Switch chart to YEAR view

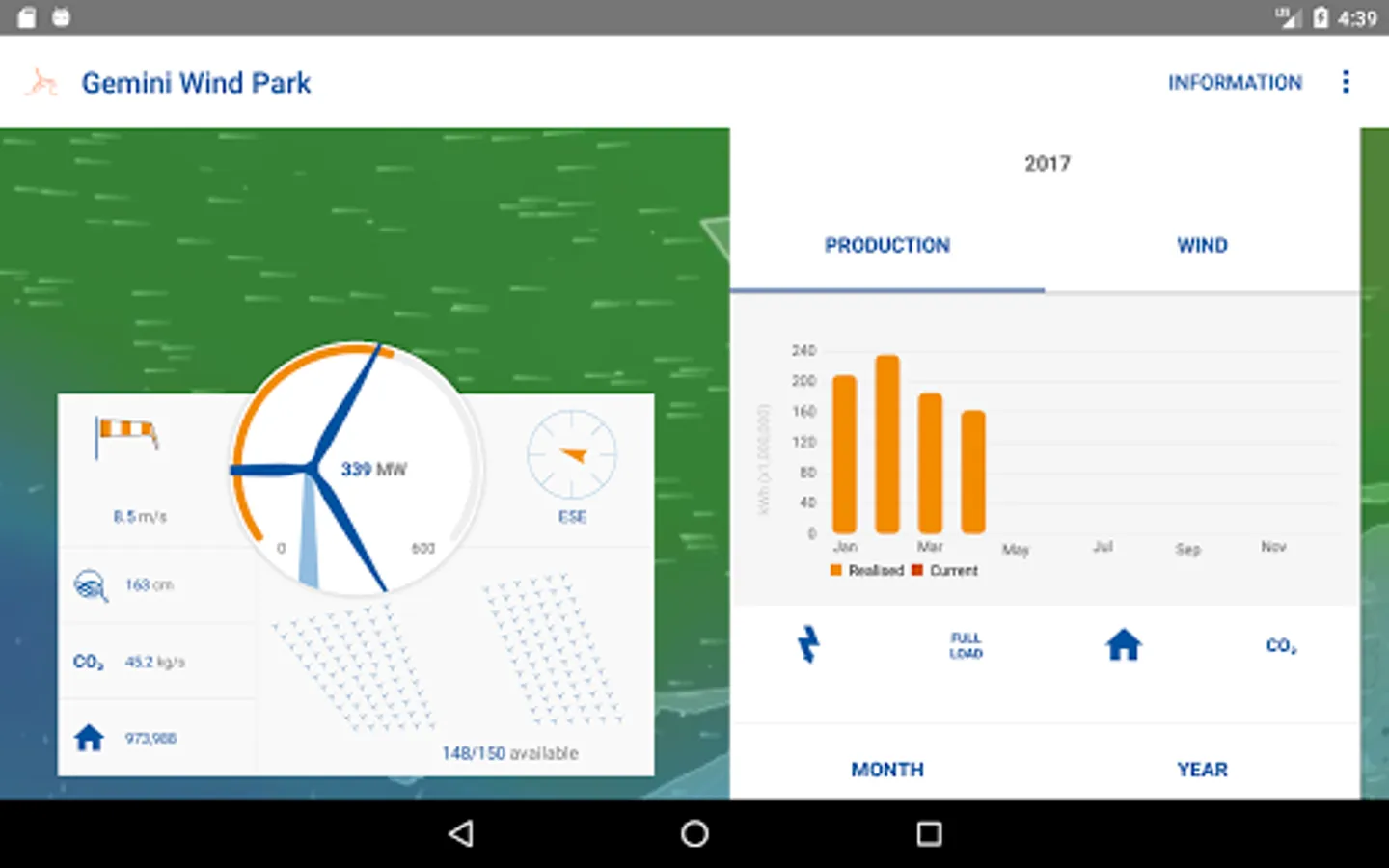point(1202,770)
